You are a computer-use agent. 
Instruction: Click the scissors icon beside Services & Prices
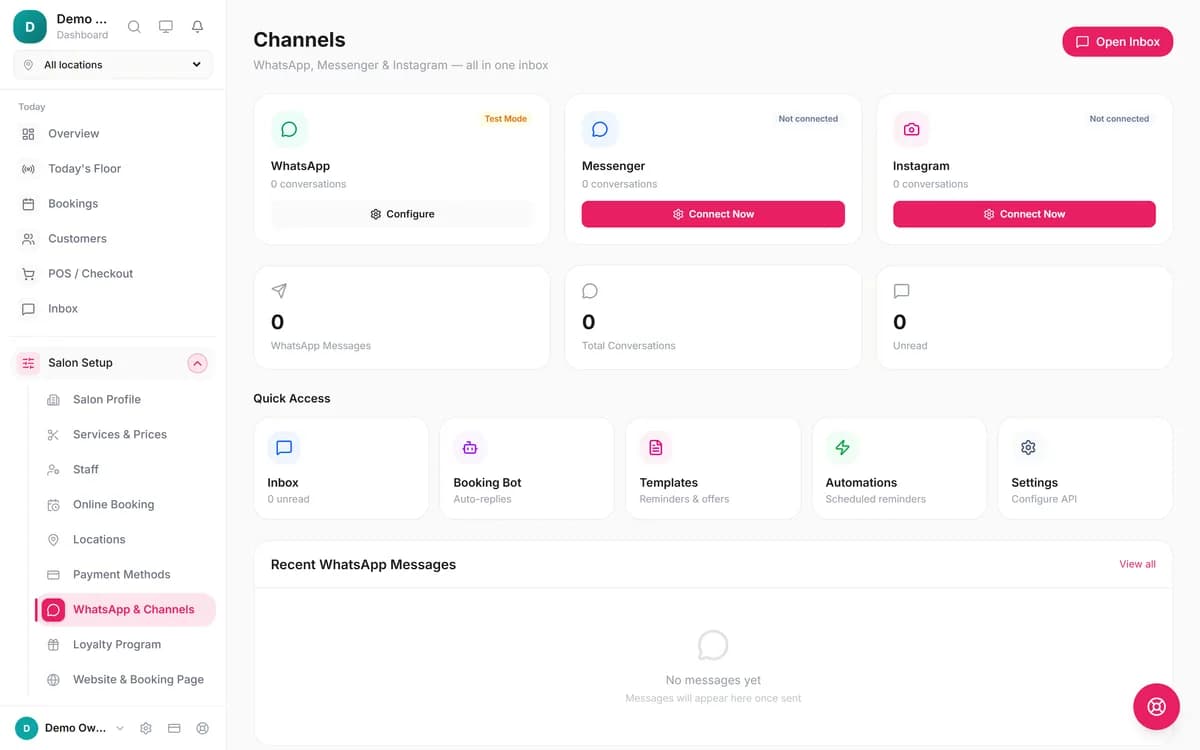[x=53, y=435]
